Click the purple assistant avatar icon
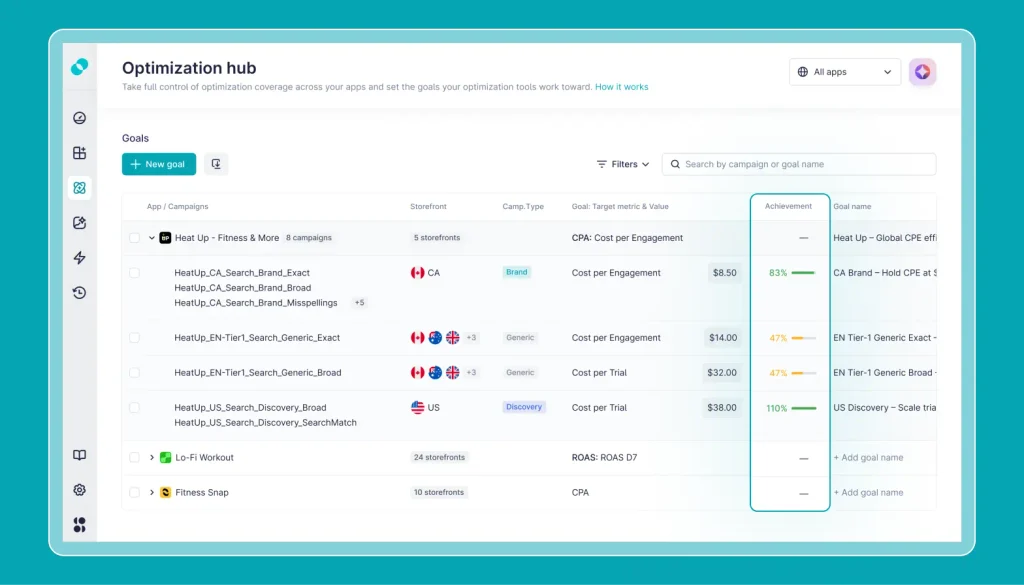1024x585 pixels. tap(922, 72)
